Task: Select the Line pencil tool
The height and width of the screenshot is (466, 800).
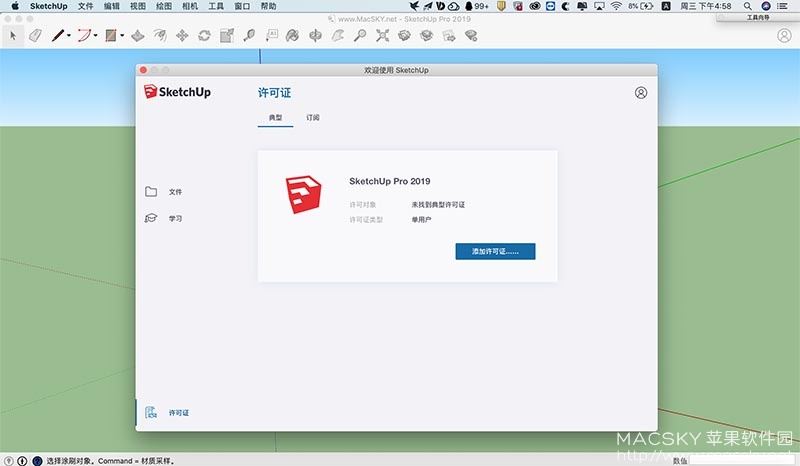Action: [x=58, y=36]
